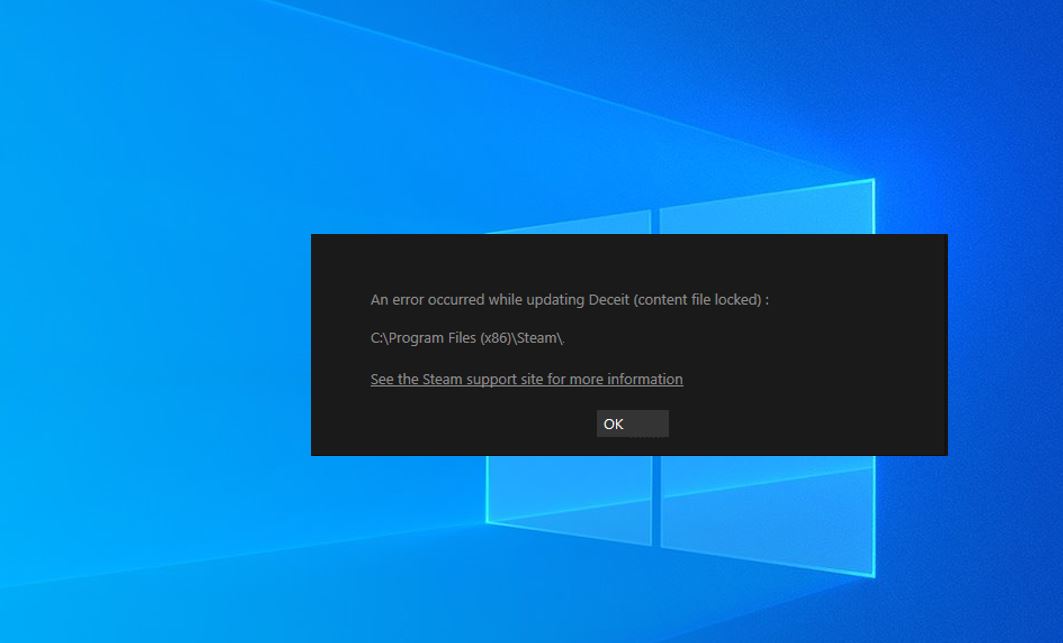Acknowledge the update error by clicking OK
1063x643 pixels.
point(632,423)
